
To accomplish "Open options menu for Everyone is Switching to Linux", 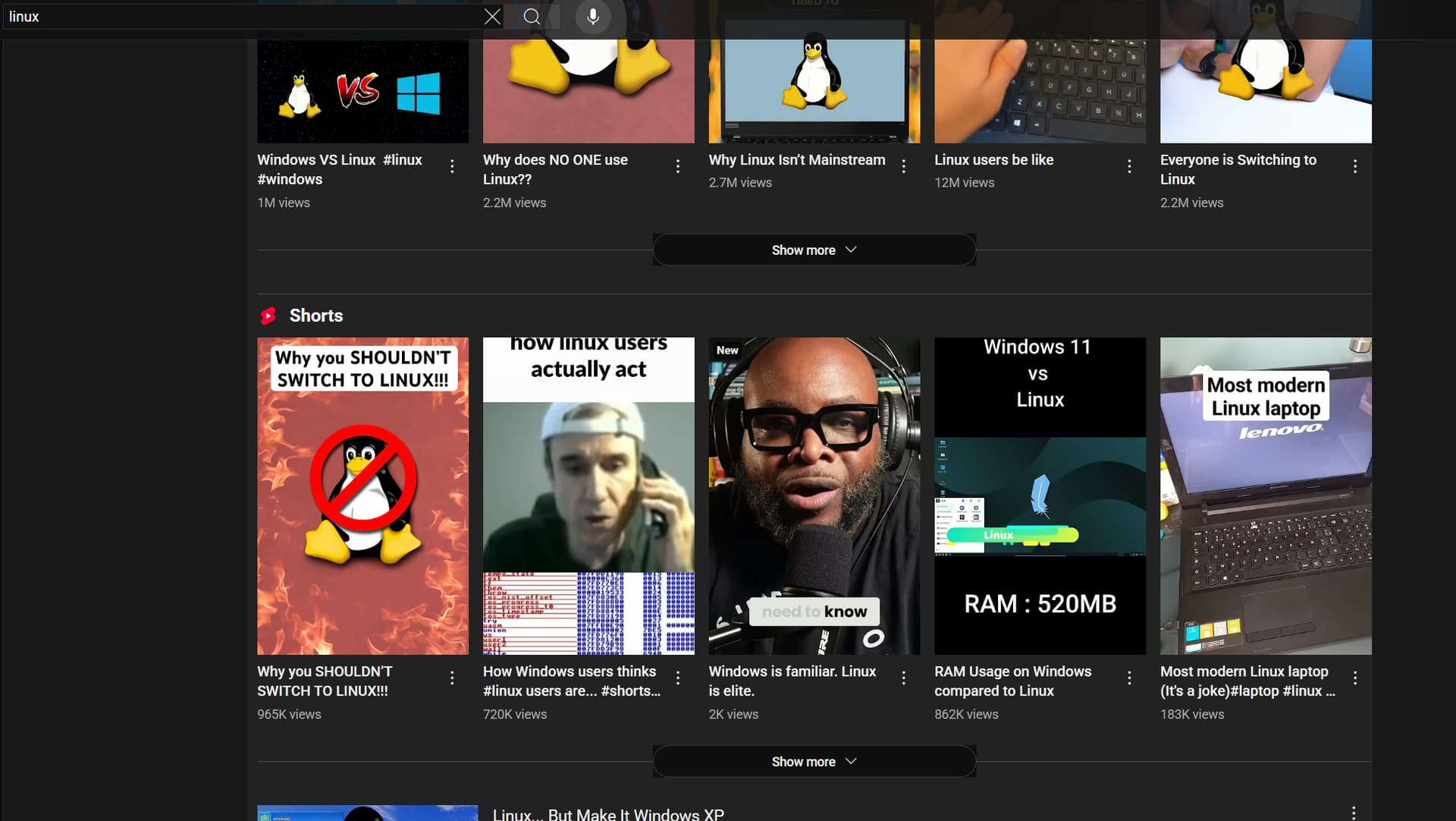I will coord(1355,166).
